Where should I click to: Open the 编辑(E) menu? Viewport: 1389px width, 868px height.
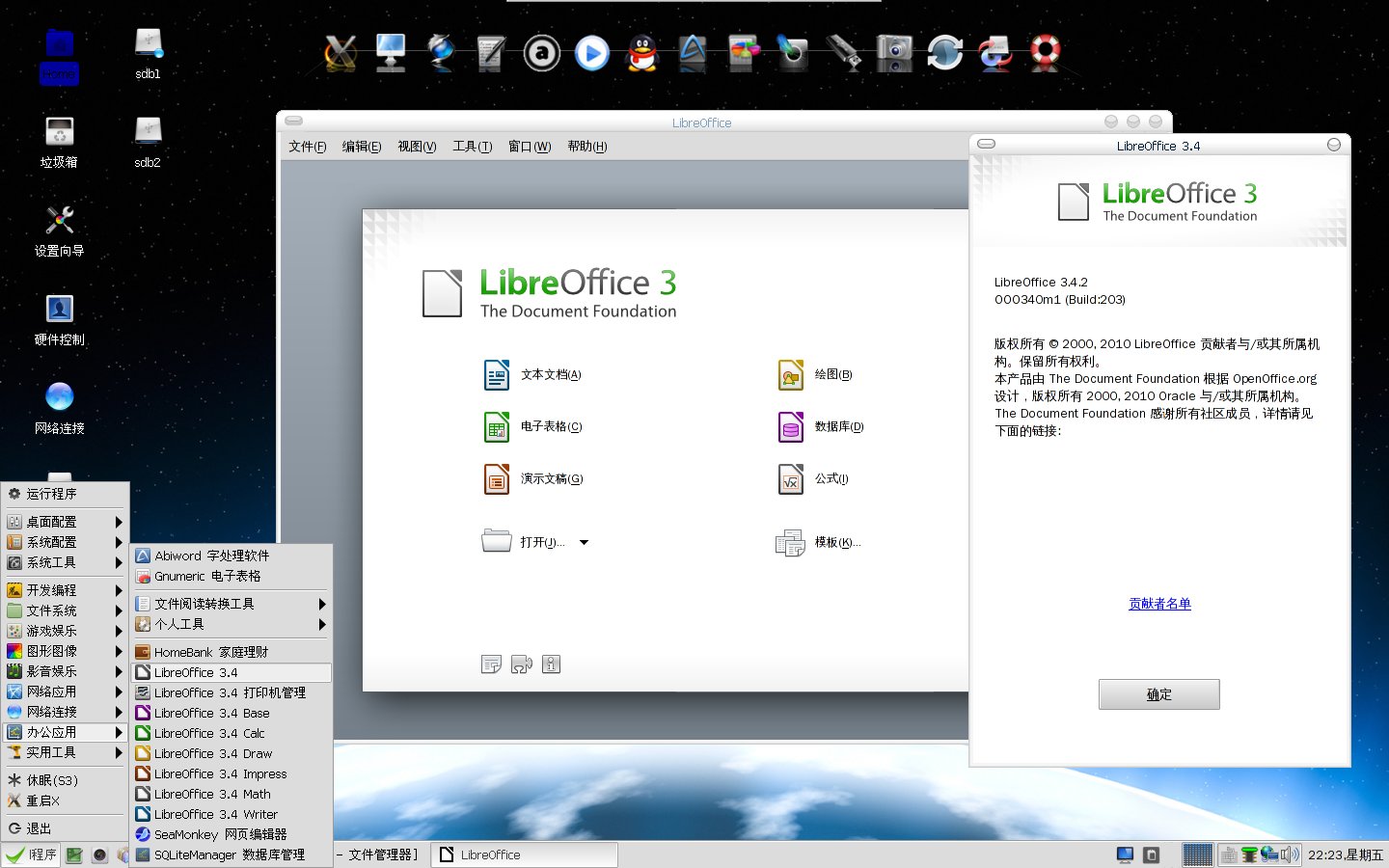tap(362, 147)
